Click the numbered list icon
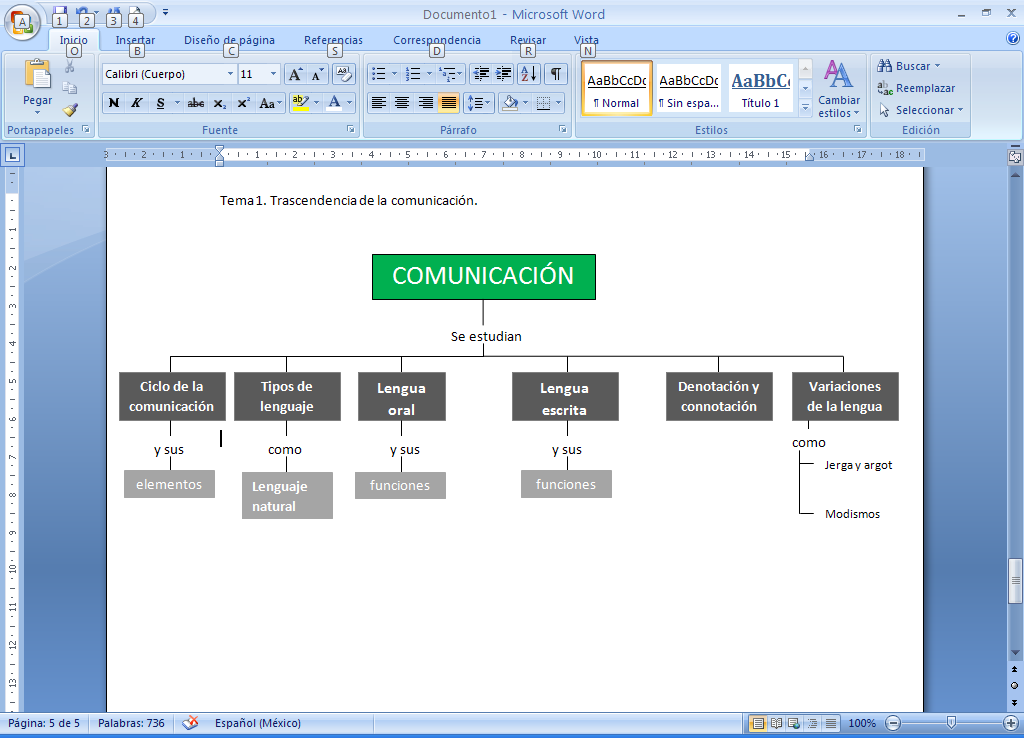Viewport: 1024px width, 738px height. (x=413, y=74)
